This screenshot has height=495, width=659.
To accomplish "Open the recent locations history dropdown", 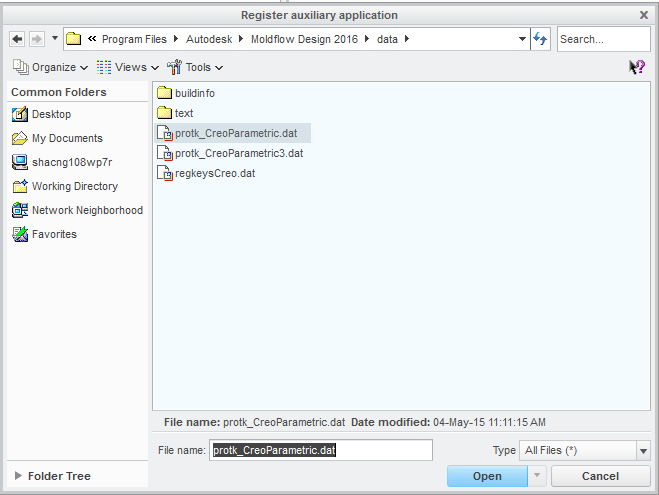I will click(55, 38).
